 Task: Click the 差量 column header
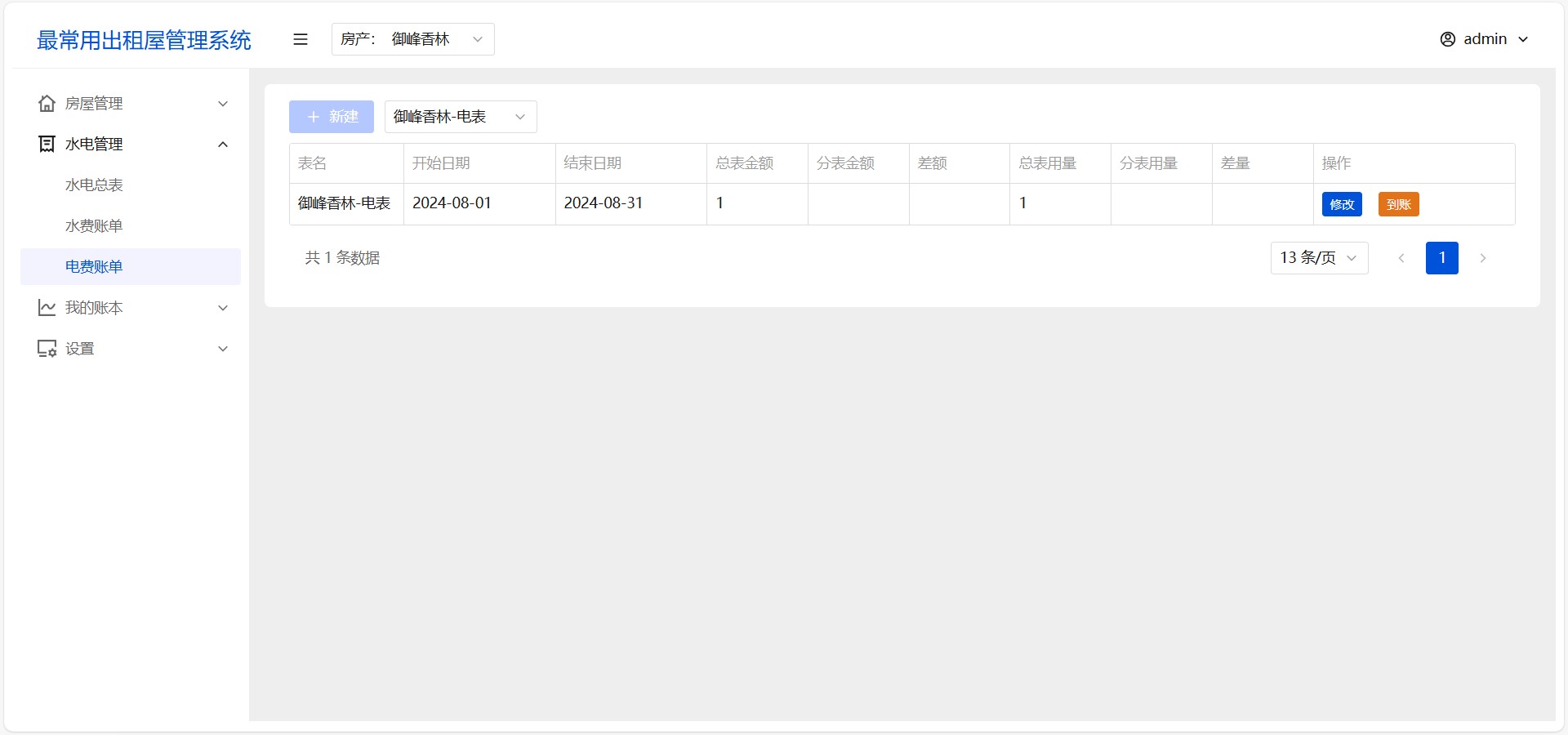(x=1263, y=163)
